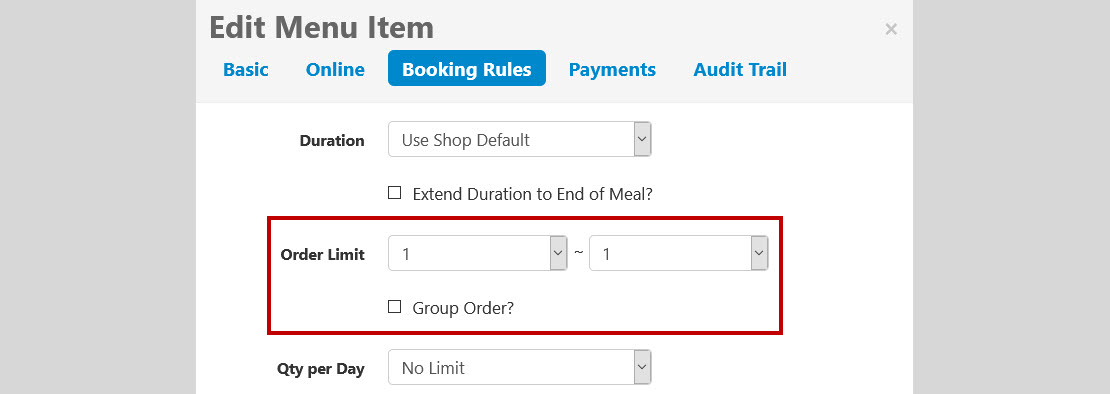Open the maximum Order Limit dropdown

[x=678, y=253]
